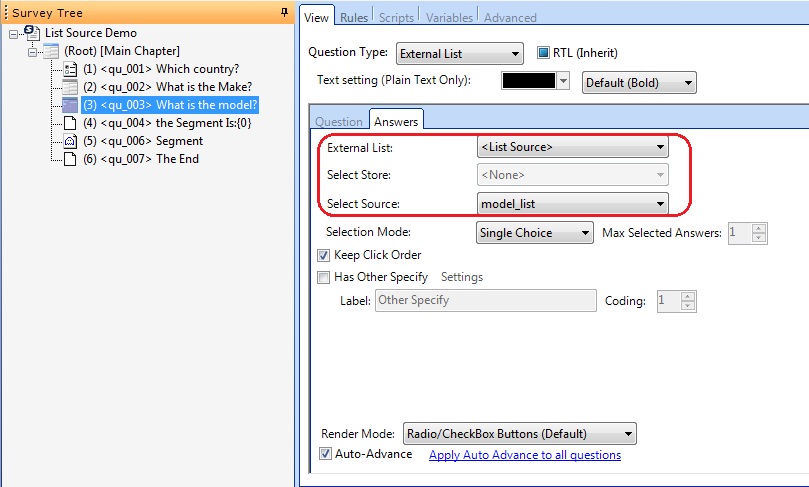Open the Rules tab

[x=354, y=17]
